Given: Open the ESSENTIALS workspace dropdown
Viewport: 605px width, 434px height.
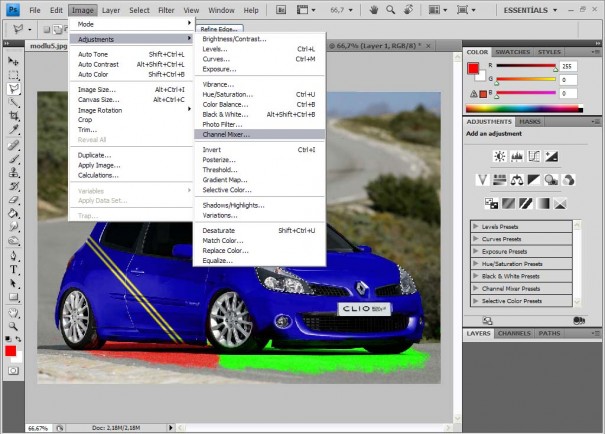Looking at the screenshot, I should [x=530, y=10].
